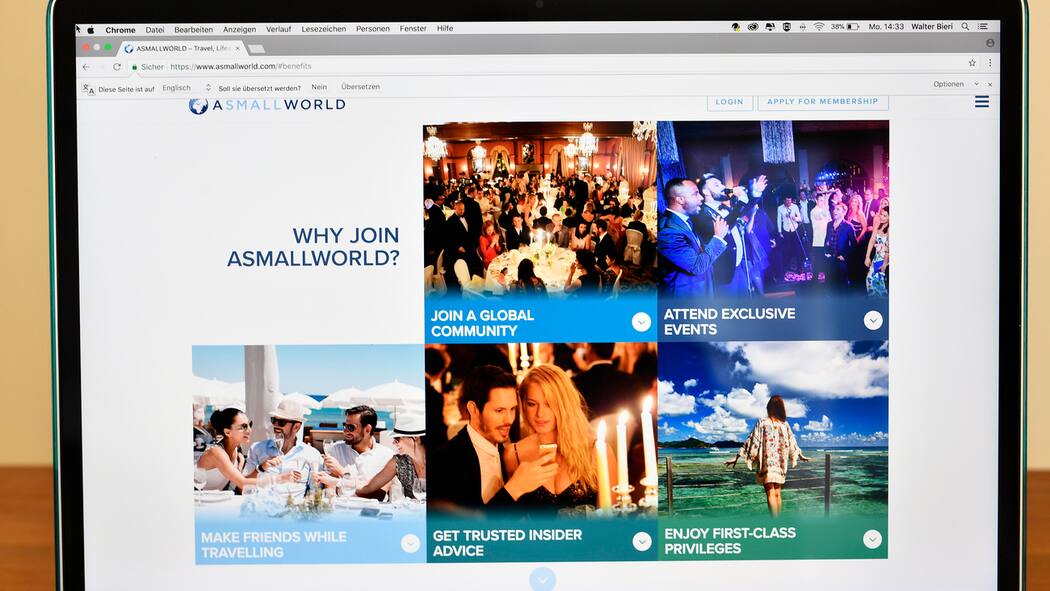Click the LOGIN button
This screenshot has height=591, width=1050.
(x=729, y=102)
